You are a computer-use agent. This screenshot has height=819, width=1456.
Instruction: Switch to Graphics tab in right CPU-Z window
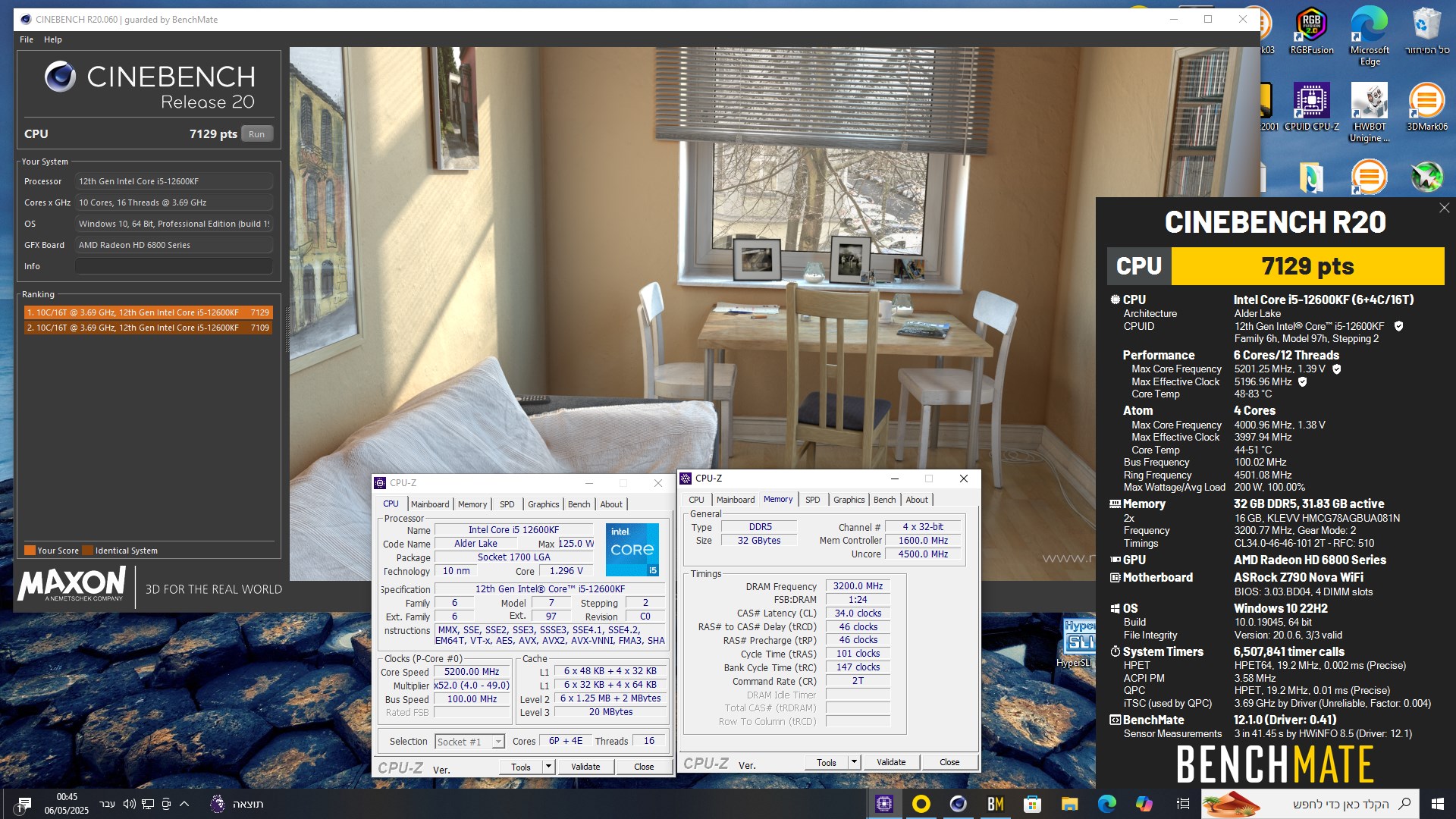pos(849,500)
